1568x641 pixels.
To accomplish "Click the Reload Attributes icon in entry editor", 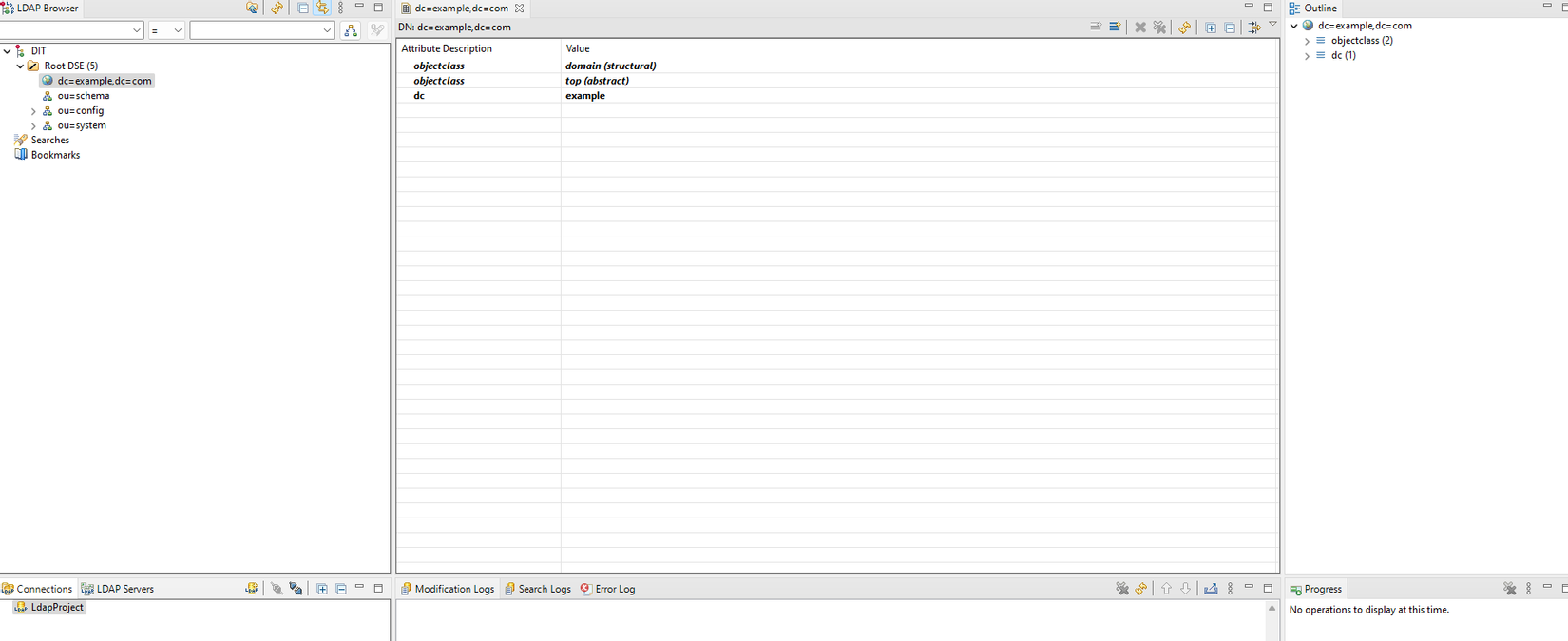I will click(x=1184, y=28).
